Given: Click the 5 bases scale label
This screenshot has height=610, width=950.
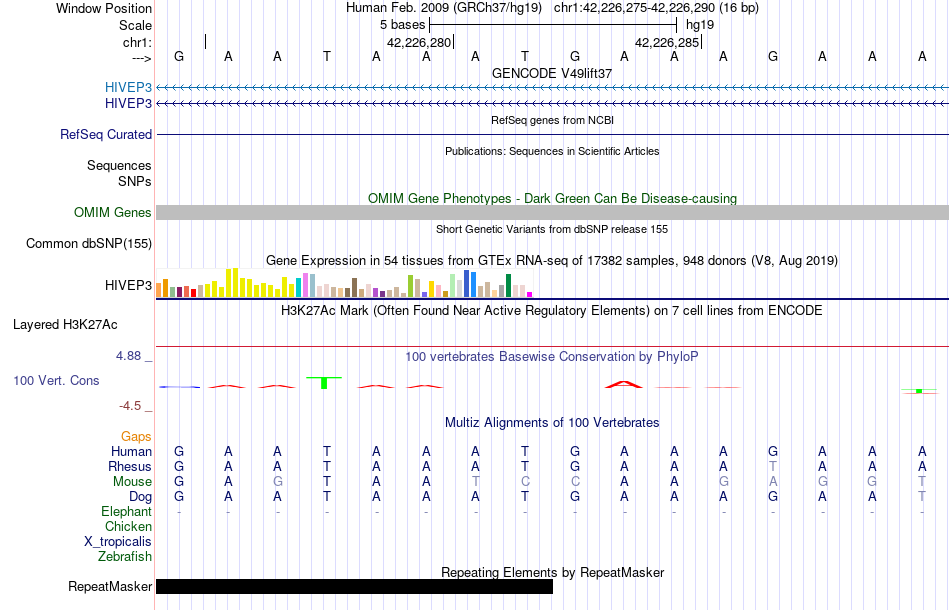Looking at the screenshot, I should 402,25.
